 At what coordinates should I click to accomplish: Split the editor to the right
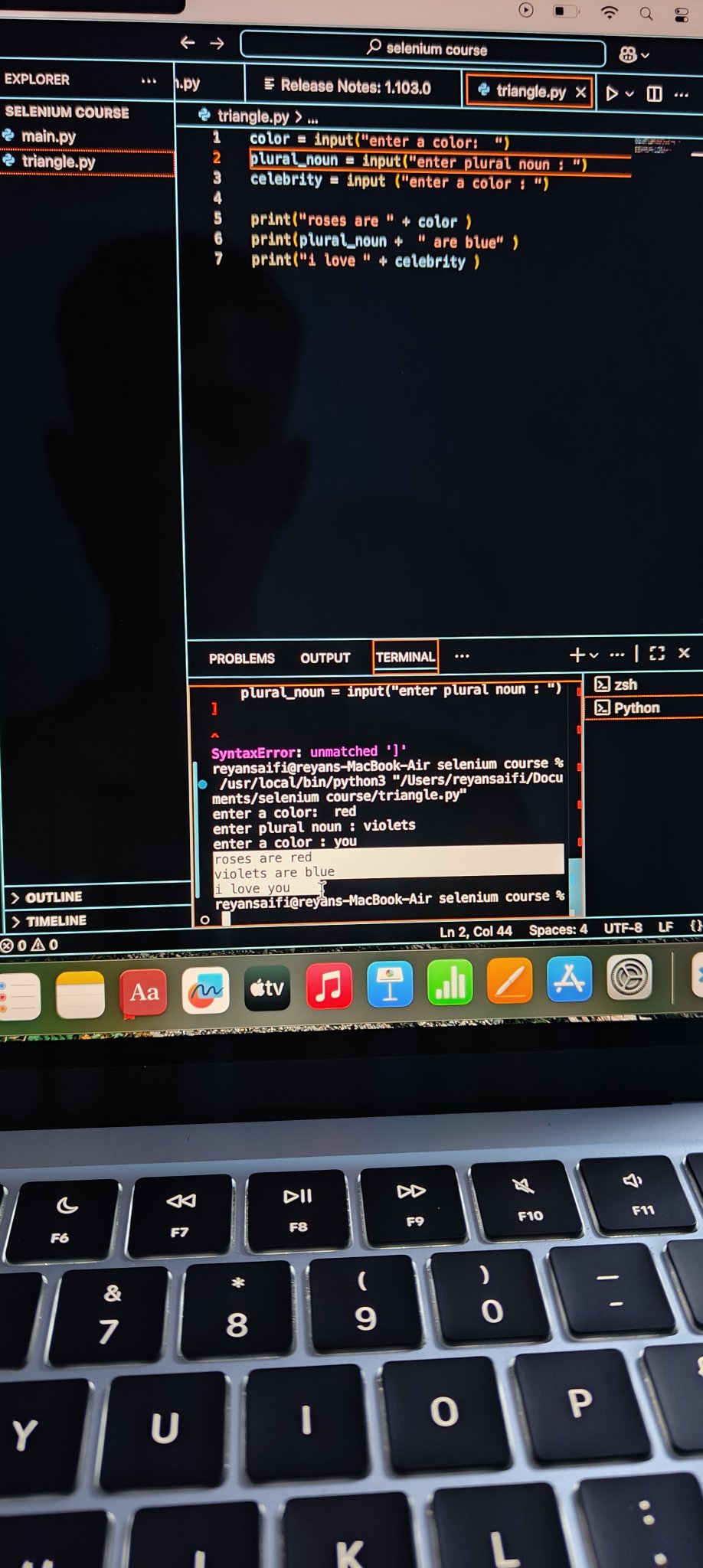(655, 93)
